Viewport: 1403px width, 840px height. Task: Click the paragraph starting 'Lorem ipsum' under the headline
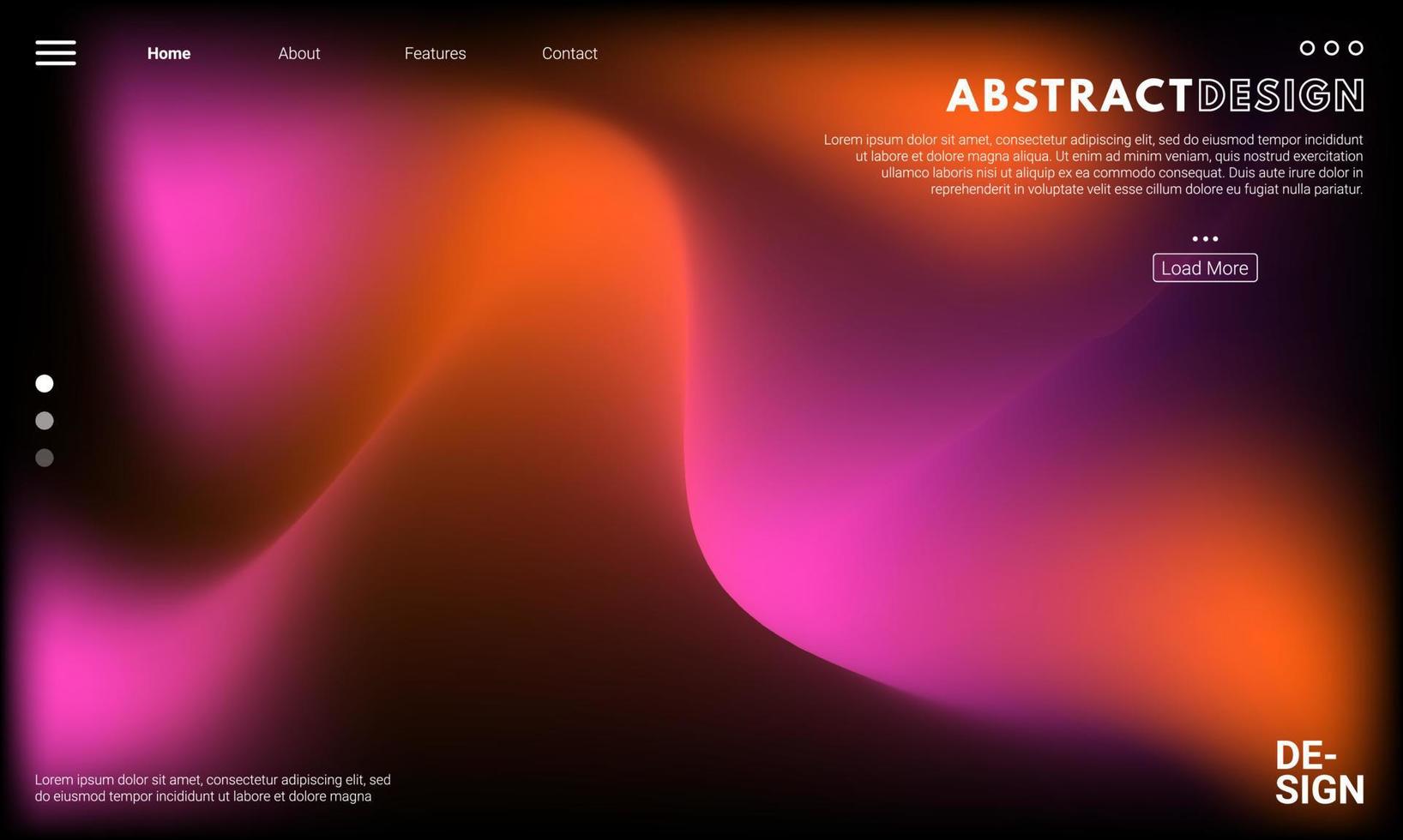pyautogui.click(x=1093, y=164)
